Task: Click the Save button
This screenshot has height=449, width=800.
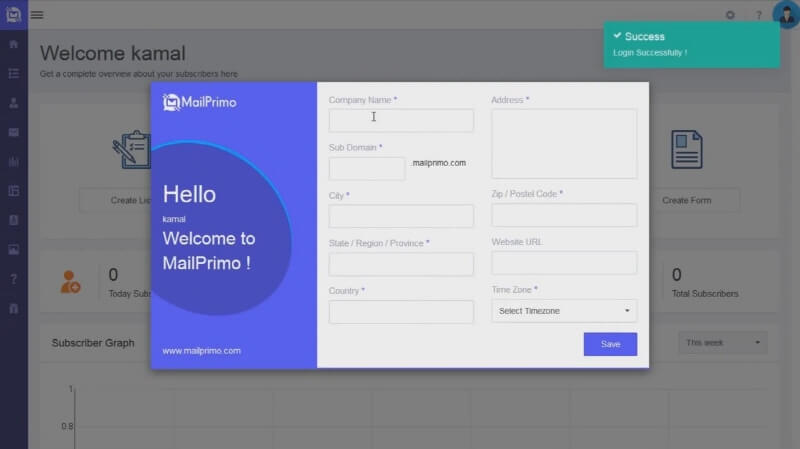Action: click(x=610, y=344)
